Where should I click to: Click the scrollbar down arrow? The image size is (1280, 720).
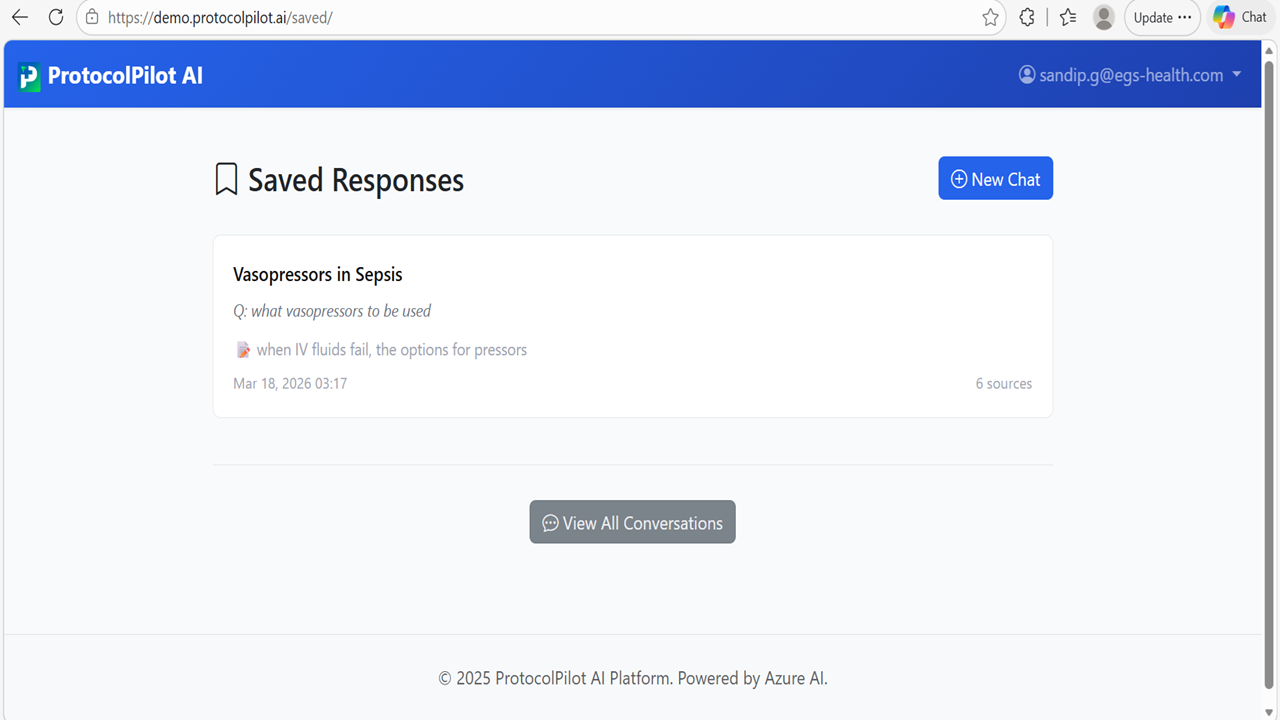pos(1269,711)
